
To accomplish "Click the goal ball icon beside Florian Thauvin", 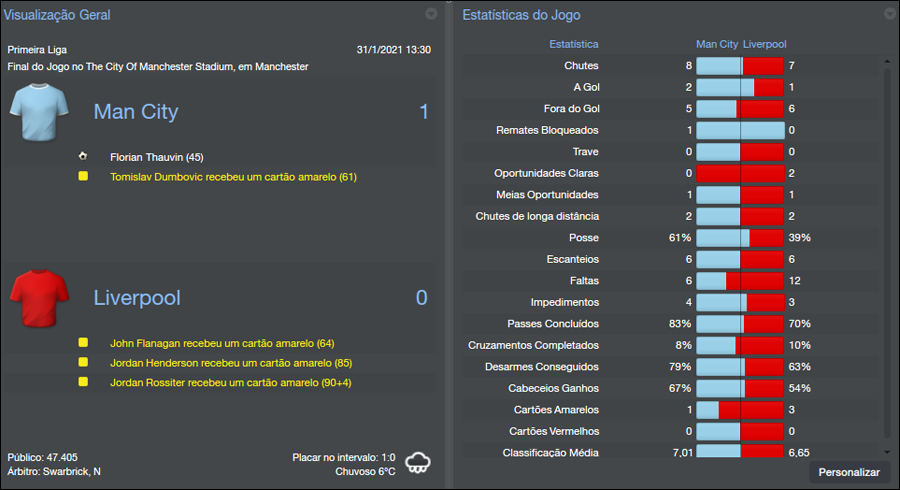I will pos(83,157).
